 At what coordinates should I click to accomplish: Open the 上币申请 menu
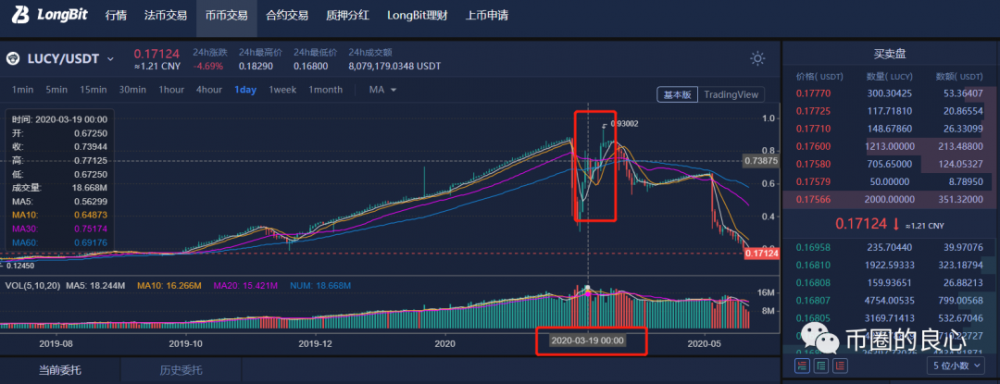coord(487,15)
